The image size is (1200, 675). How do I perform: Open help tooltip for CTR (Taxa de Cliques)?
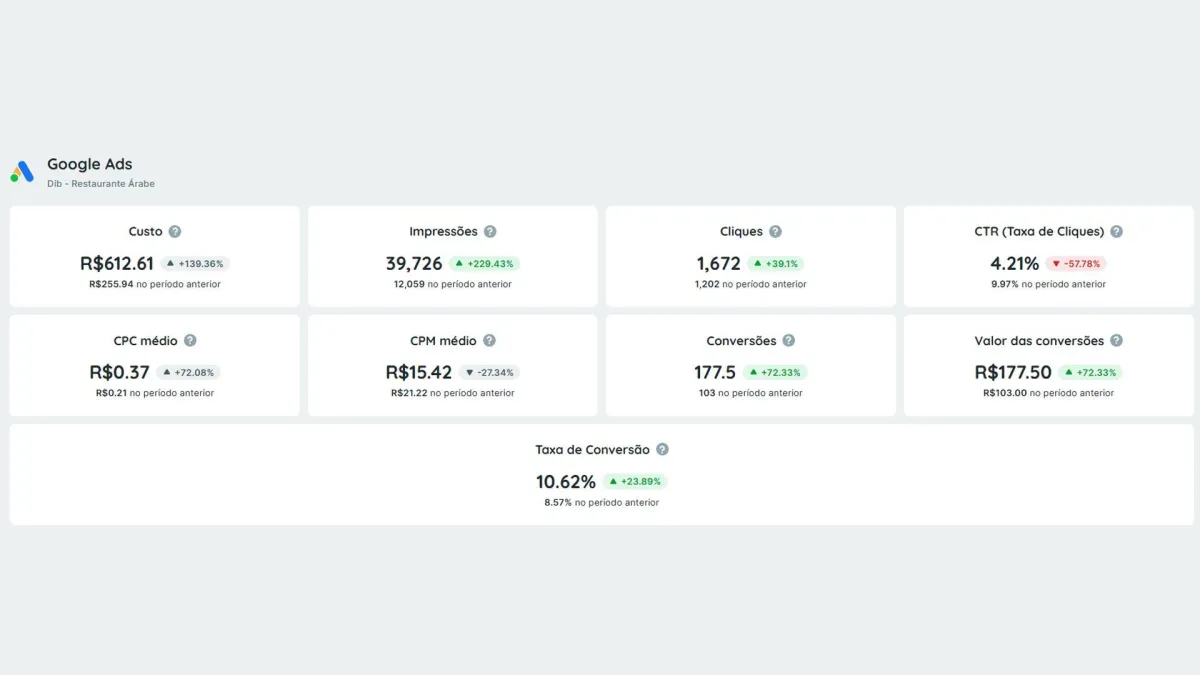point(1116,231)
